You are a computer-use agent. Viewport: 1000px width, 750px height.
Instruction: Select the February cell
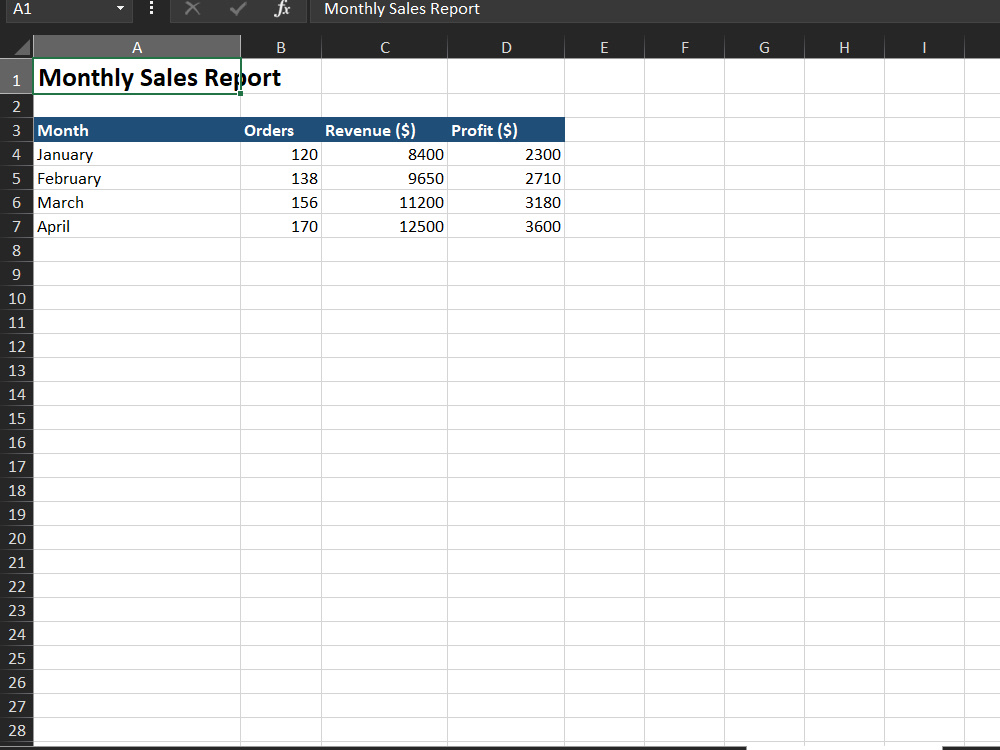(137, 179)
